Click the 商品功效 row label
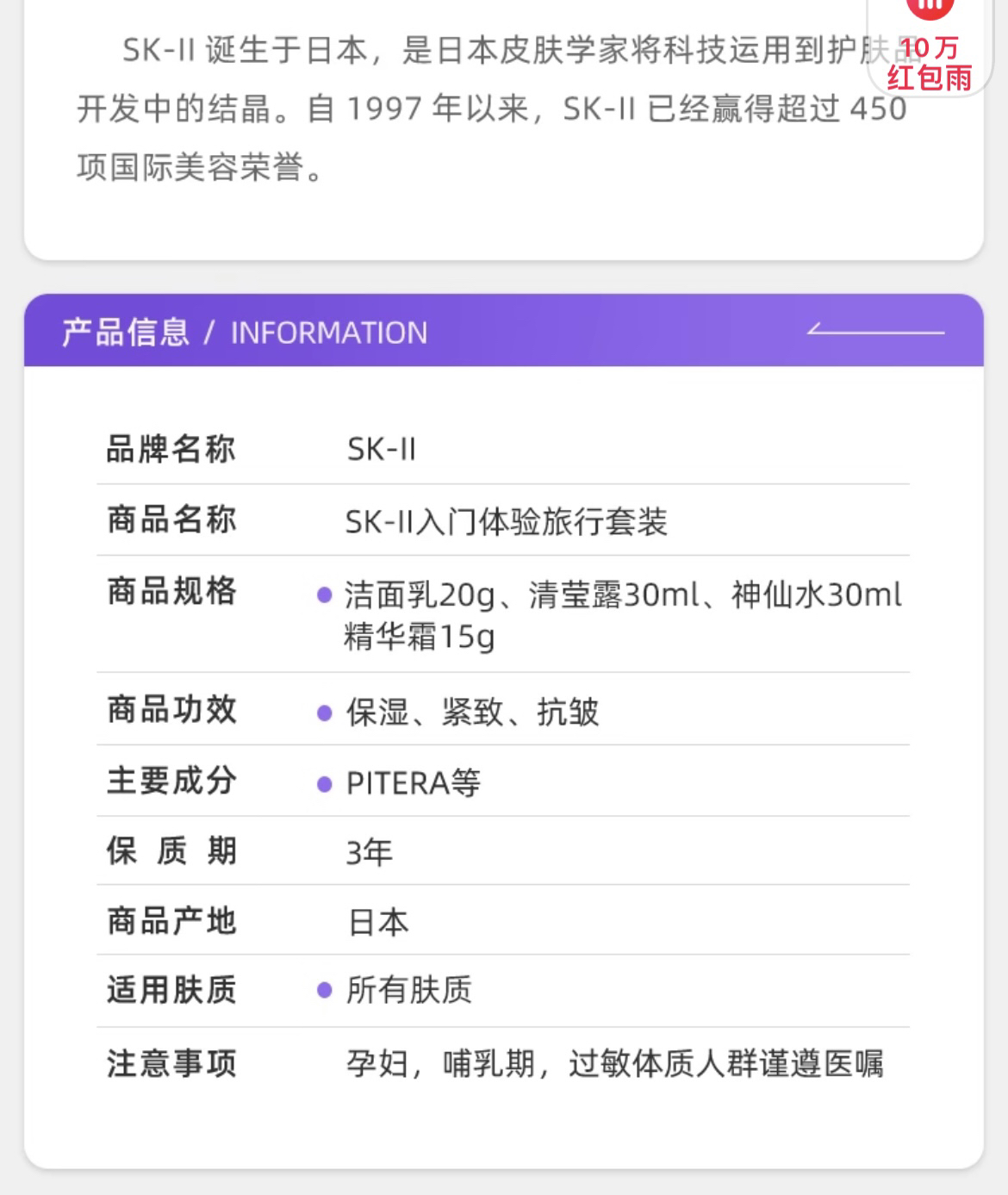The height and width of the screenshot is (1195, 1008). pos(171,710)
